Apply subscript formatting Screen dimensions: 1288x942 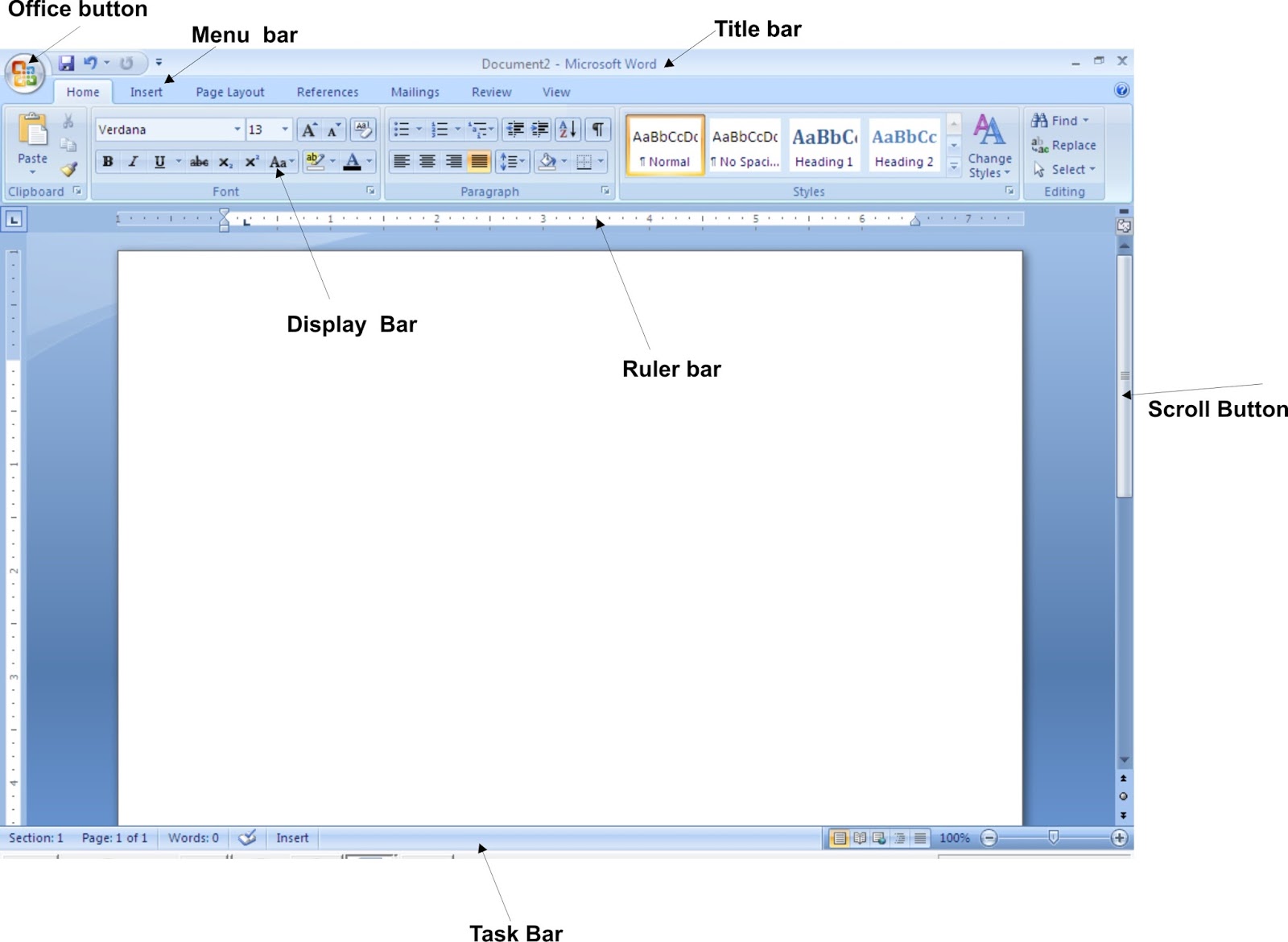(x=225, y=162)
